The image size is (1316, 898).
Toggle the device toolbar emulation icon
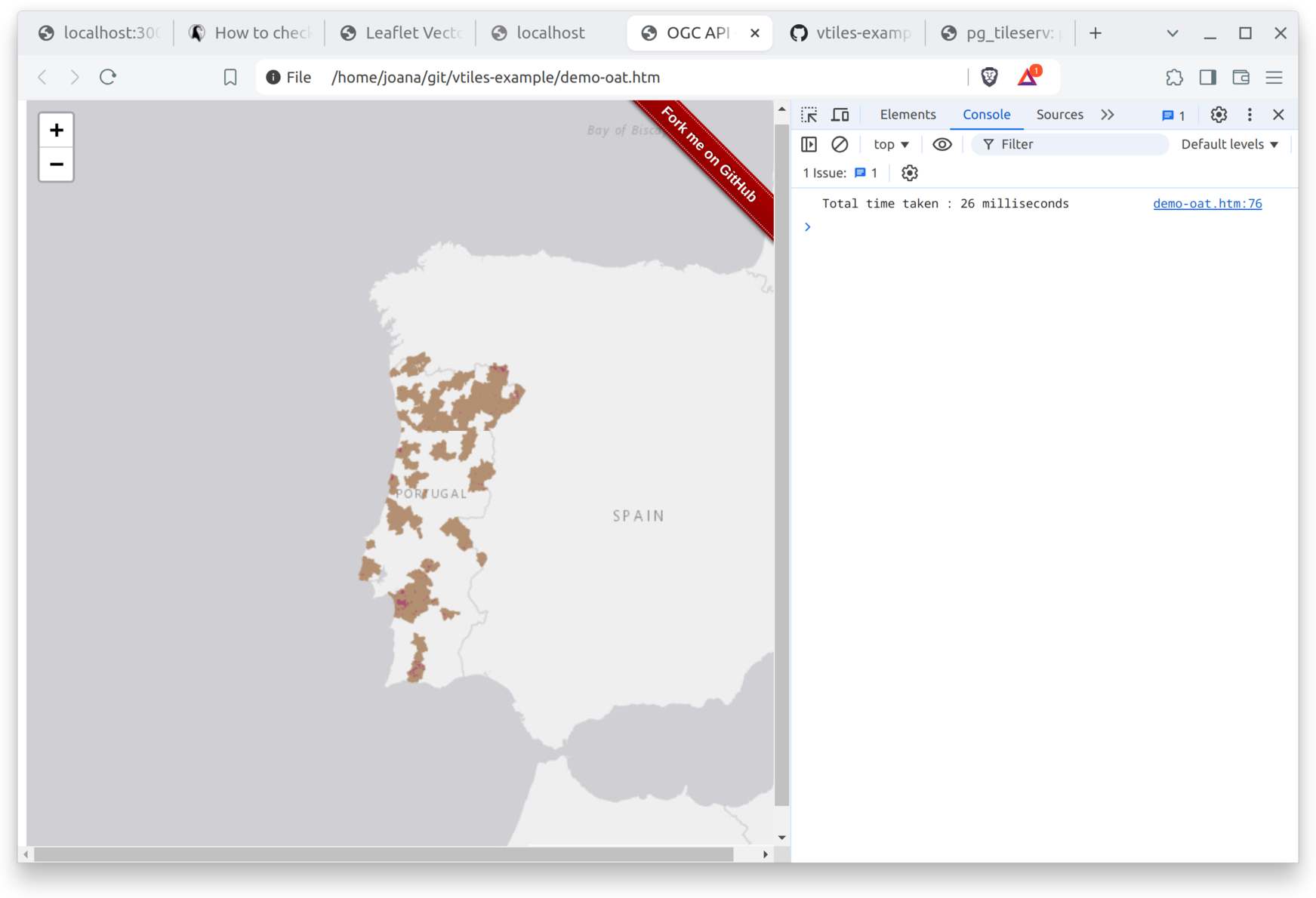[x=840, y=115]
